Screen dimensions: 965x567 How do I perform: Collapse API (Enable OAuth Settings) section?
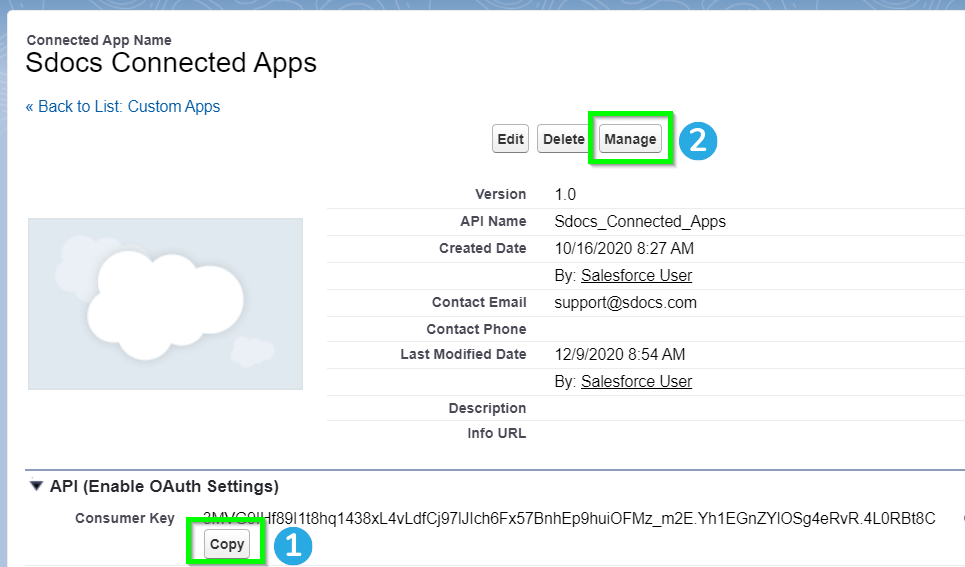tap(36, 486)
